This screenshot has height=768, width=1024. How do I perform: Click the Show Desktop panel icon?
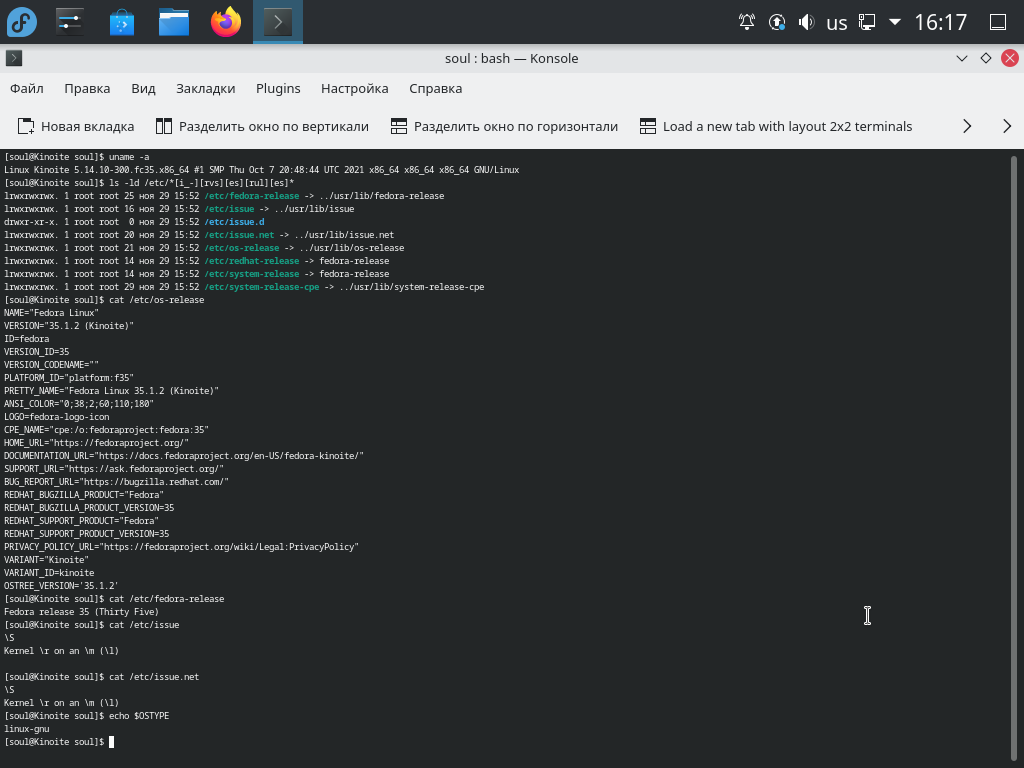998,22
